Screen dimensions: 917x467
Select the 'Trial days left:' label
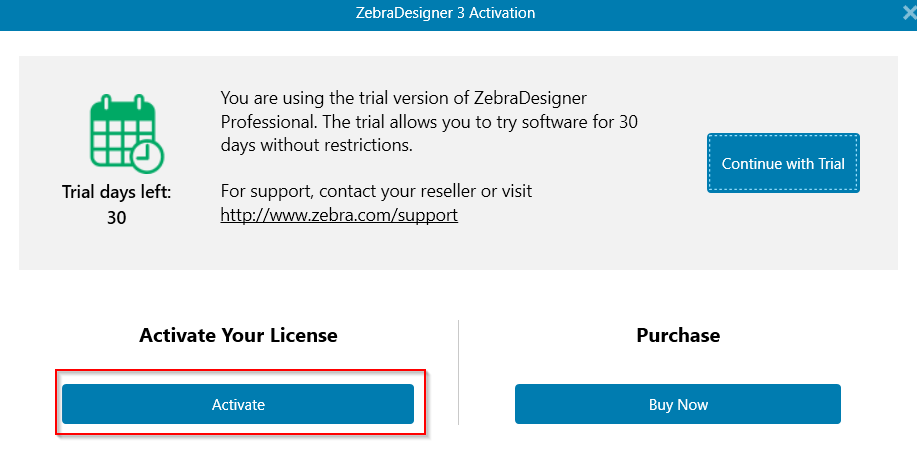click(x=116, y=192)
